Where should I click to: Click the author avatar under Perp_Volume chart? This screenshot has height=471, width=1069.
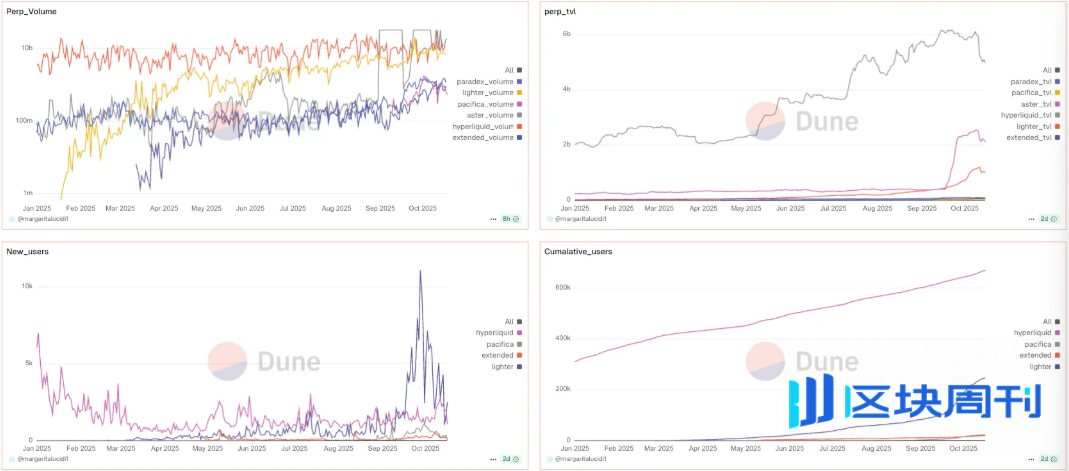click(12, 217)
